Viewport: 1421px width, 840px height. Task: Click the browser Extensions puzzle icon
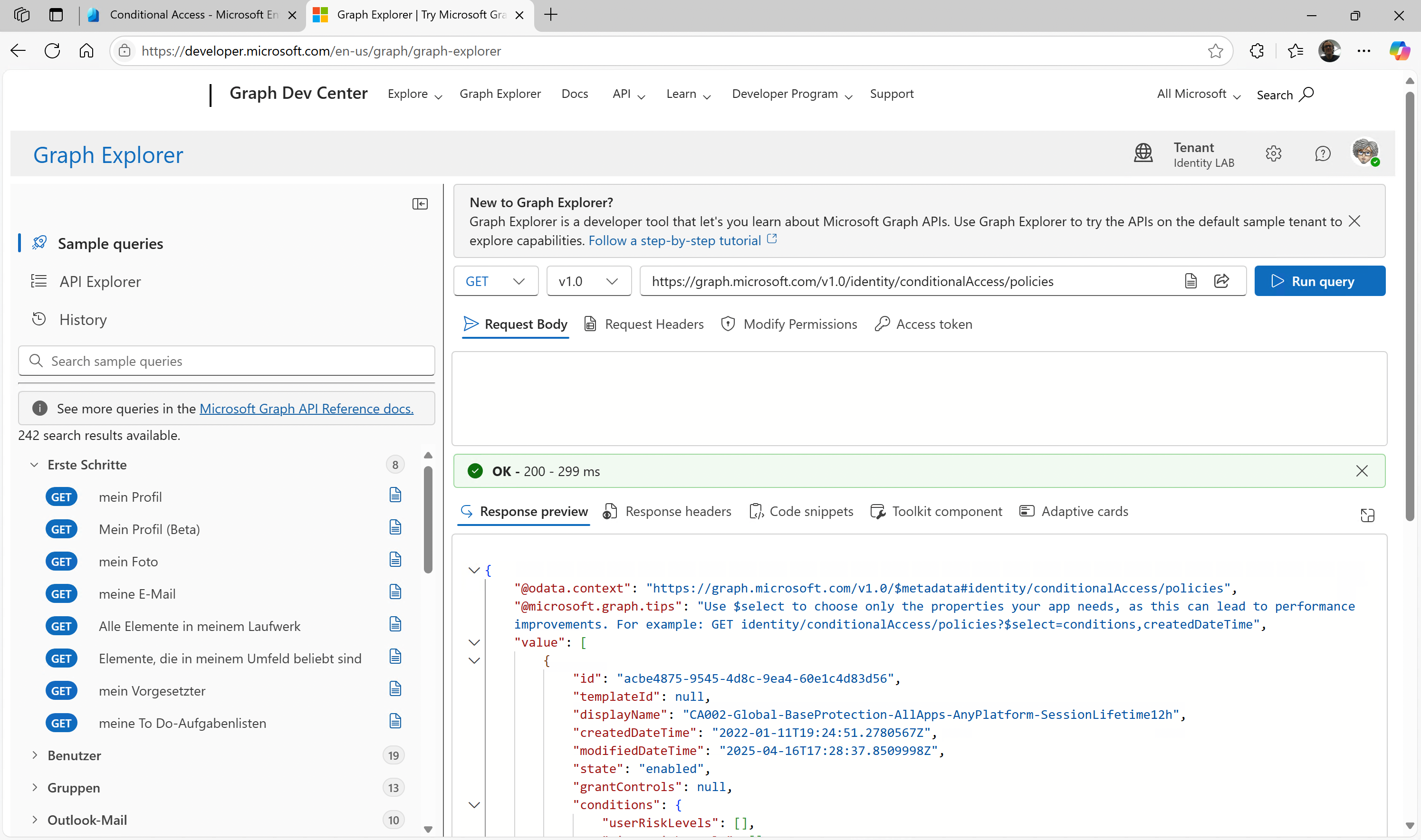click(x=1256, y=51)
